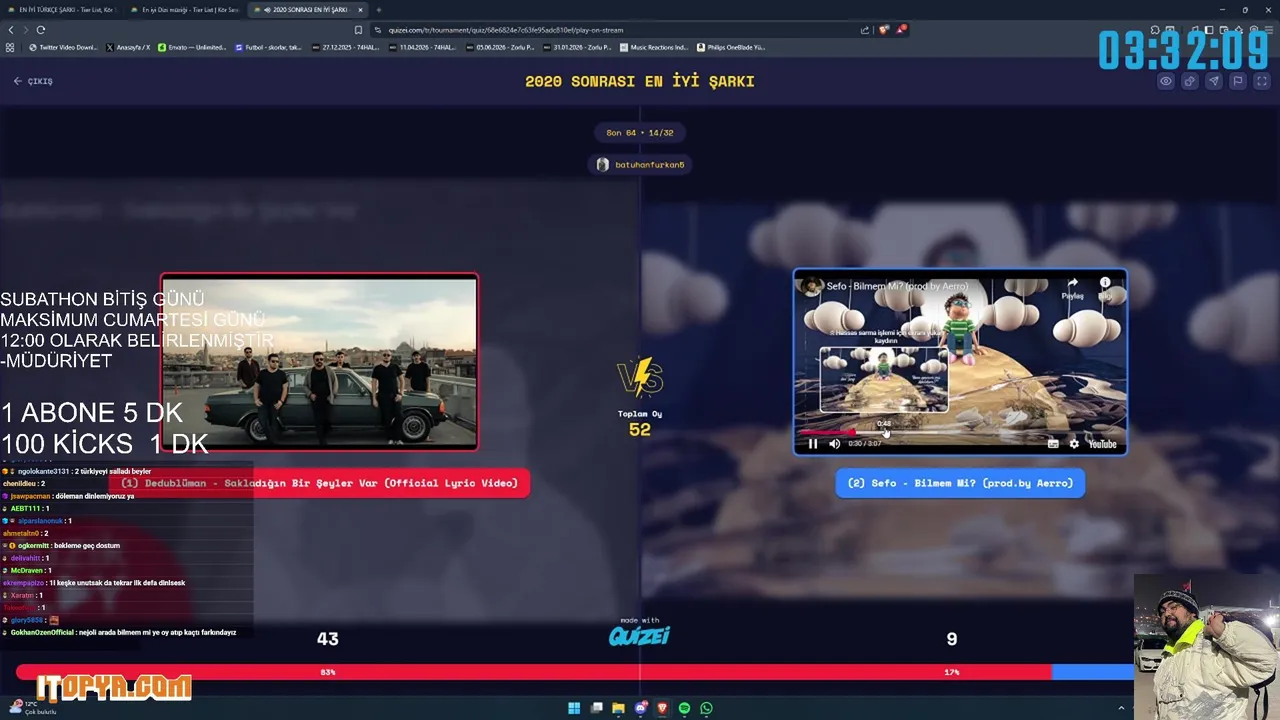Open Spotify from the taskbar
This screenshot has height=720, width=1280.
684,708
